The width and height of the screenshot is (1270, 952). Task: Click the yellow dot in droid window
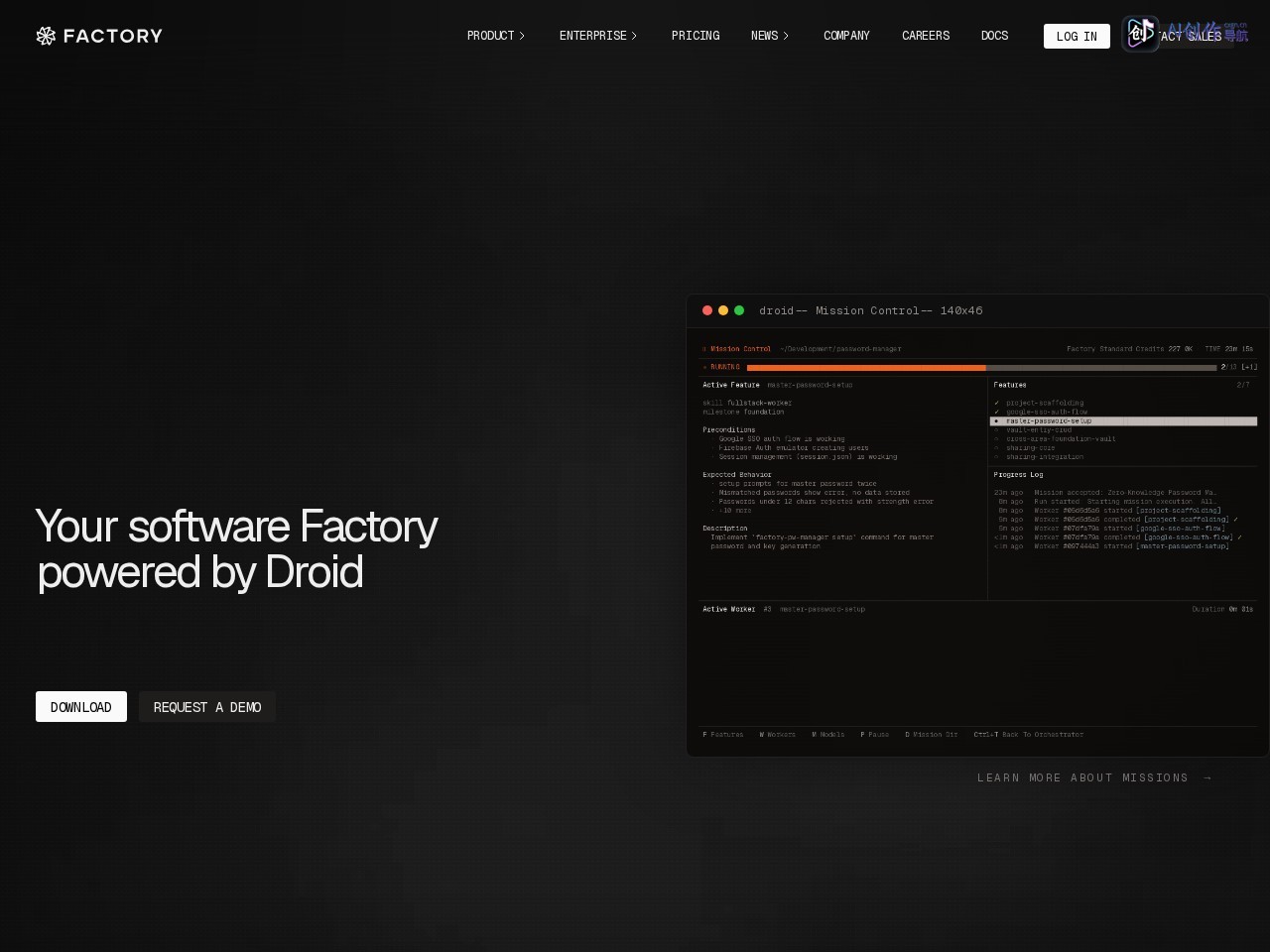723,310
